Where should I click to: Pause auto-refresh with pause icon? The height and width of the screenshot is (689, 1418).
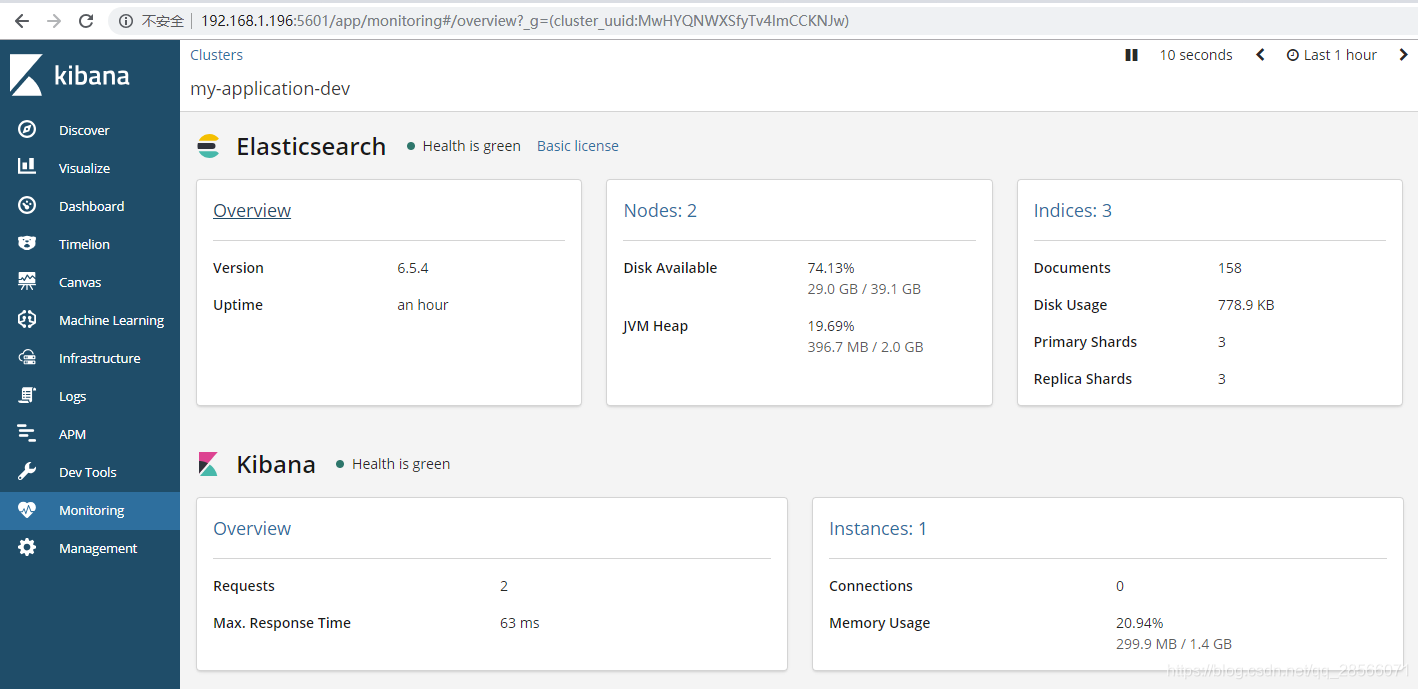[x=1131, y=55]
